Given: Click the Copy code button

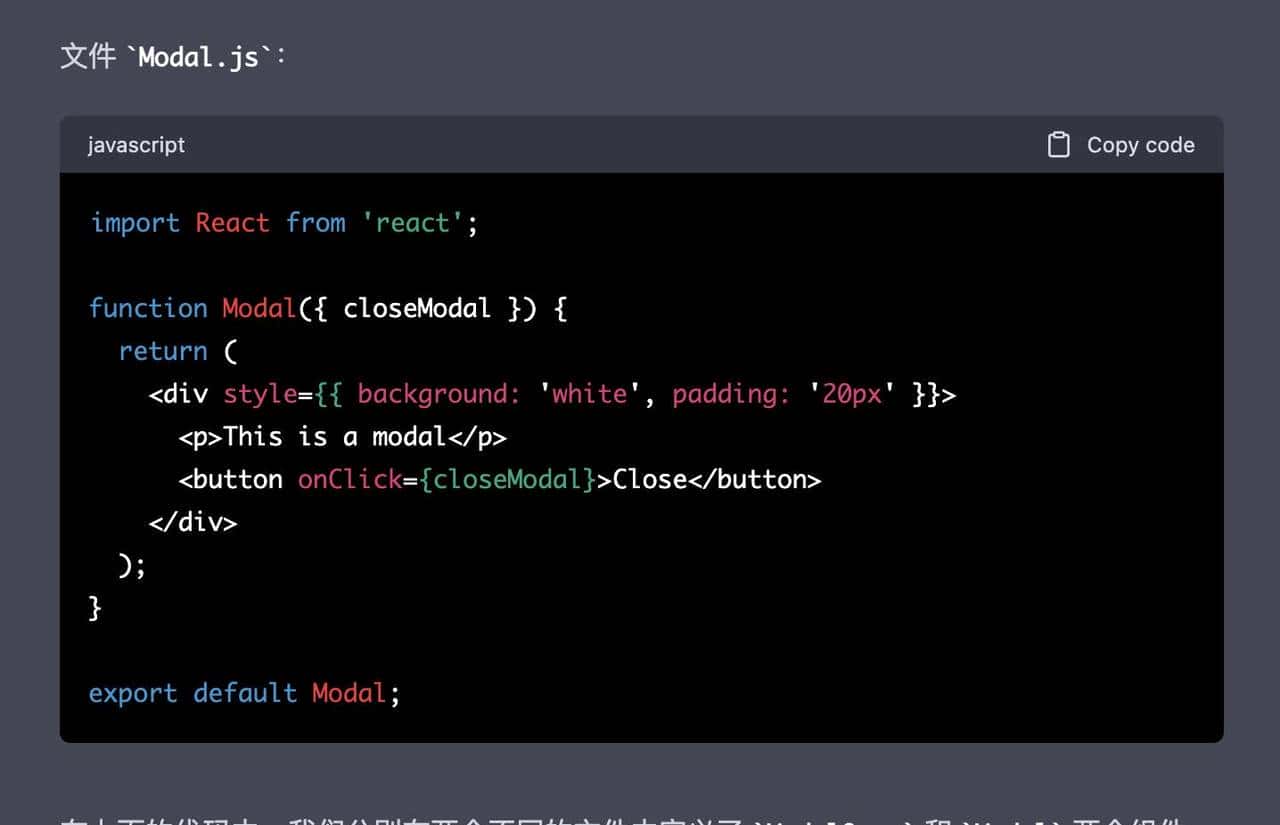Looking at the screenshot, I should tap(1121, 145).
